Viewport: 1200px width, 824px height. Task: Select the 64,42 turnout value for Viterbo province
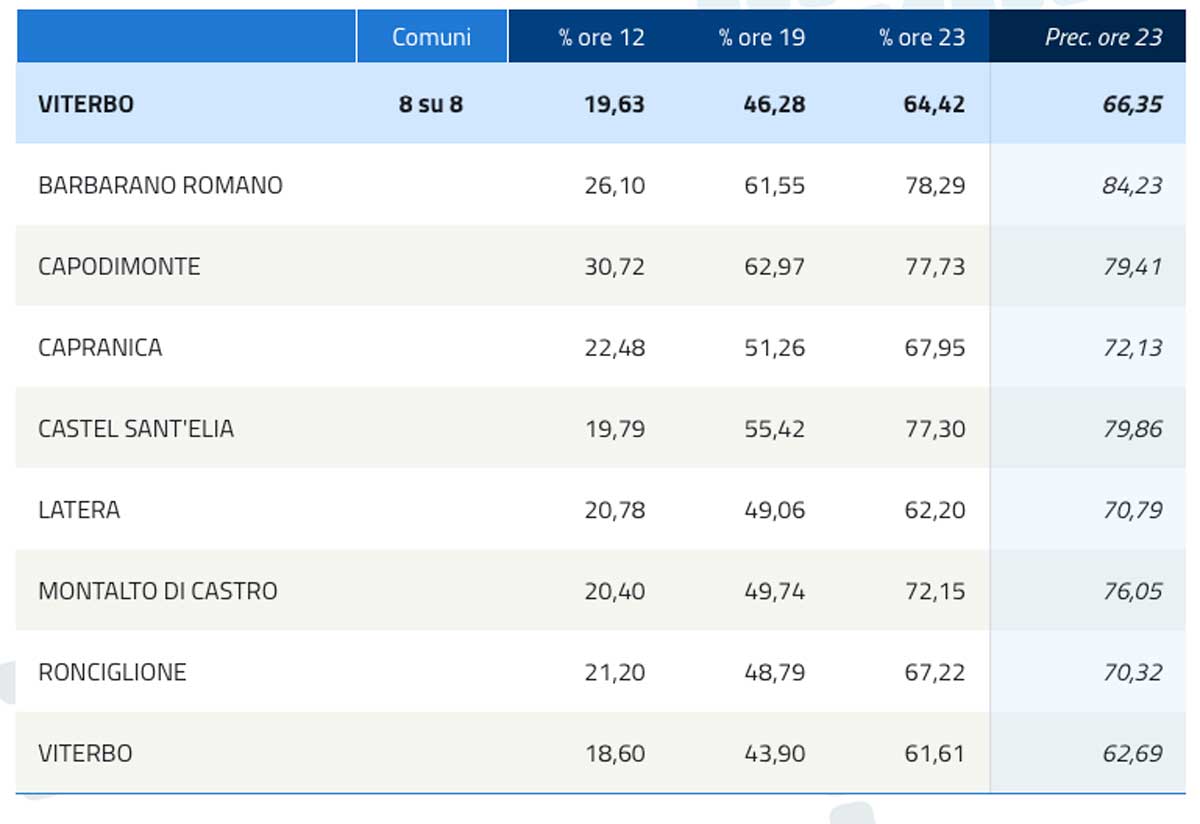934,104
